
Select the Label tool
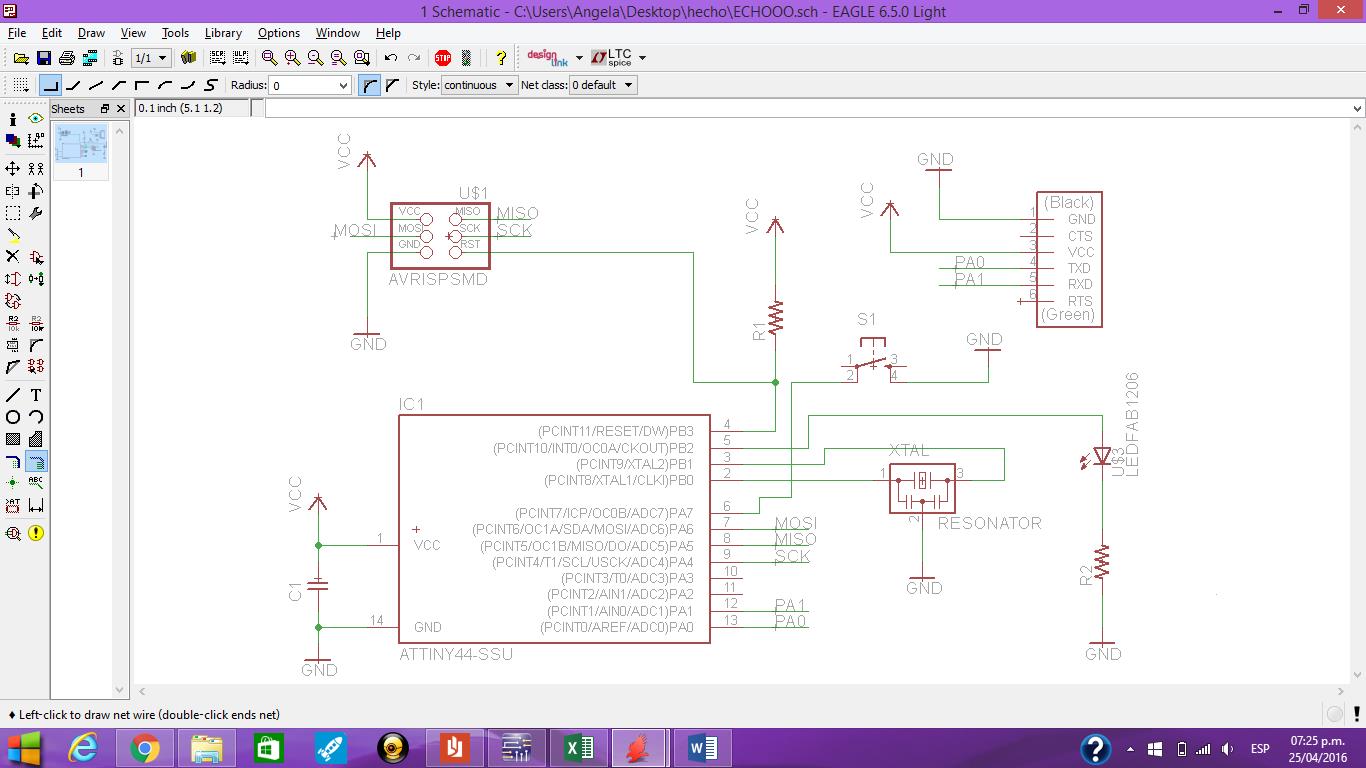pos(36,483)
